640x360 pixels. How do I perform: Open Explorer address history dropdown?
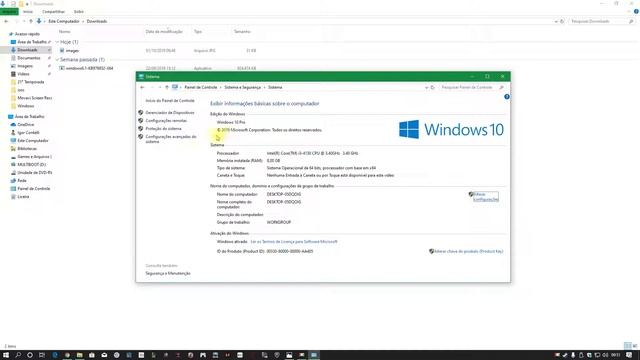[556, 21]
